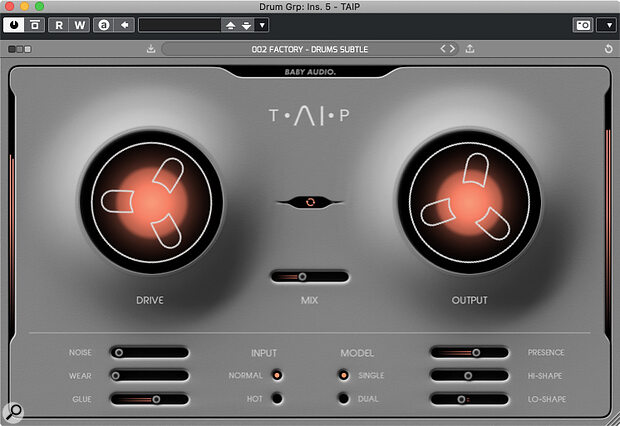The image size is (620, 426).
Task: Toggle the auto-gain link icon between reels
Action: tap(310, 202)
